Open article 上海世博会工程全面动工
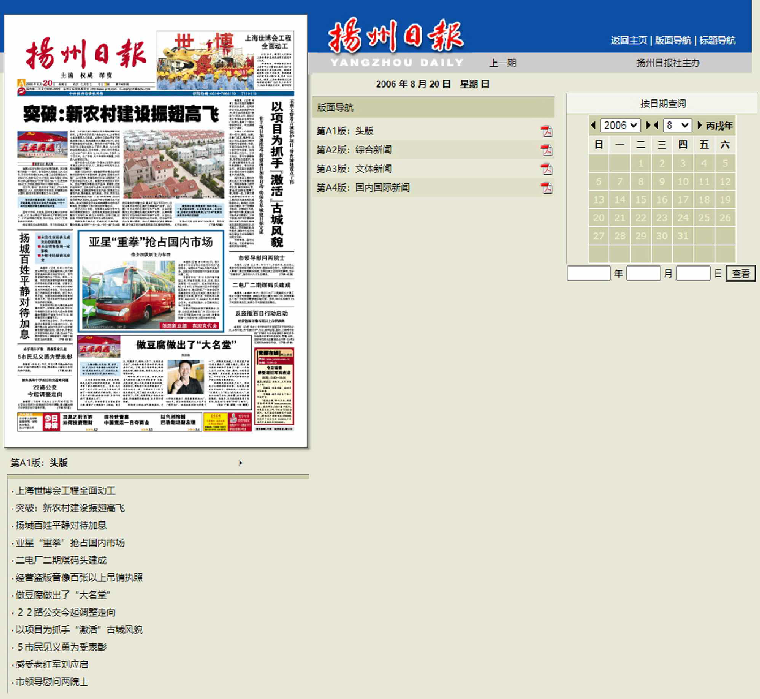This screenshot has width=760, height=699. point(65,491)
